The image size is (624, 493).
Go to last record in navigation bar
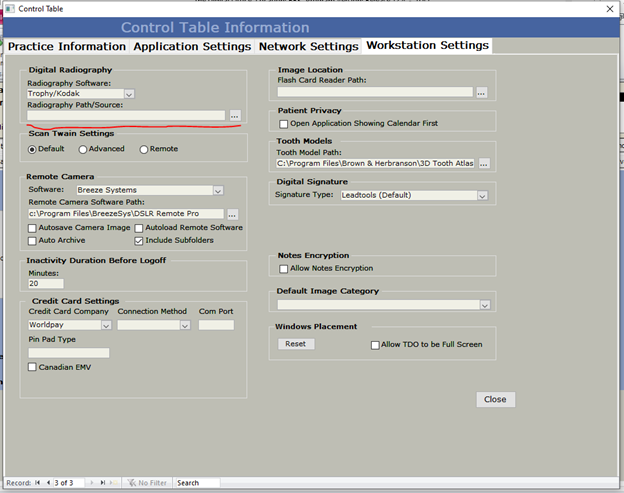[x=102, y=483]
